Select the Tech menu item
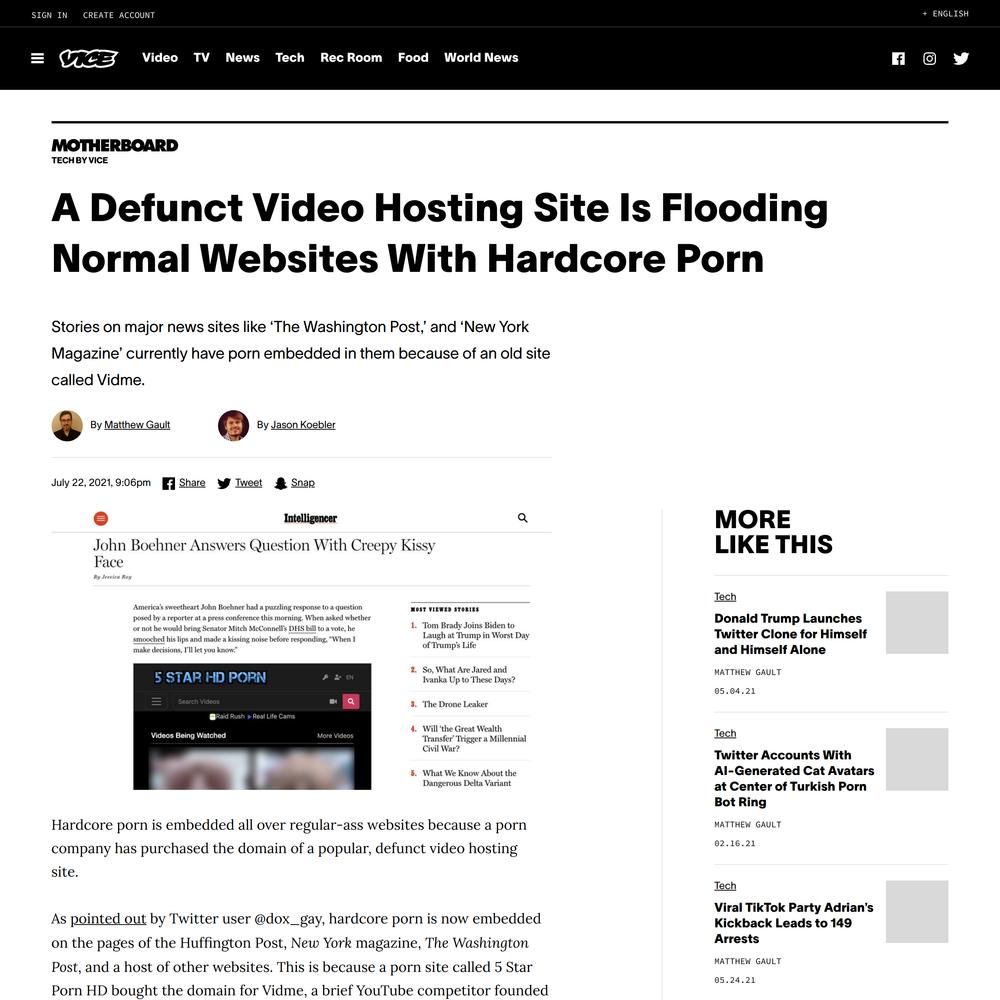The image size is (1000, 1000). click(290, 57)
